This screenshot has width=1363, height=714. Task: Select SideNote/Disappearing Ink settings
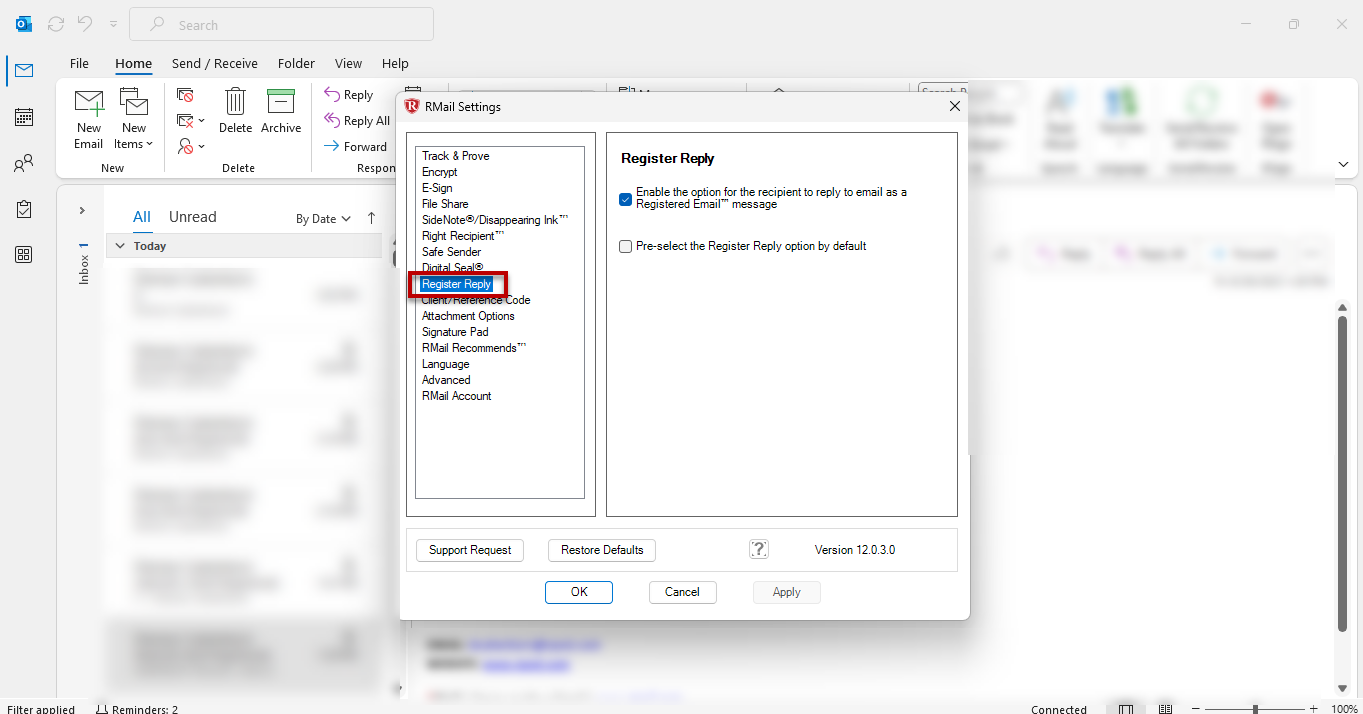click(x=495, y=220)
